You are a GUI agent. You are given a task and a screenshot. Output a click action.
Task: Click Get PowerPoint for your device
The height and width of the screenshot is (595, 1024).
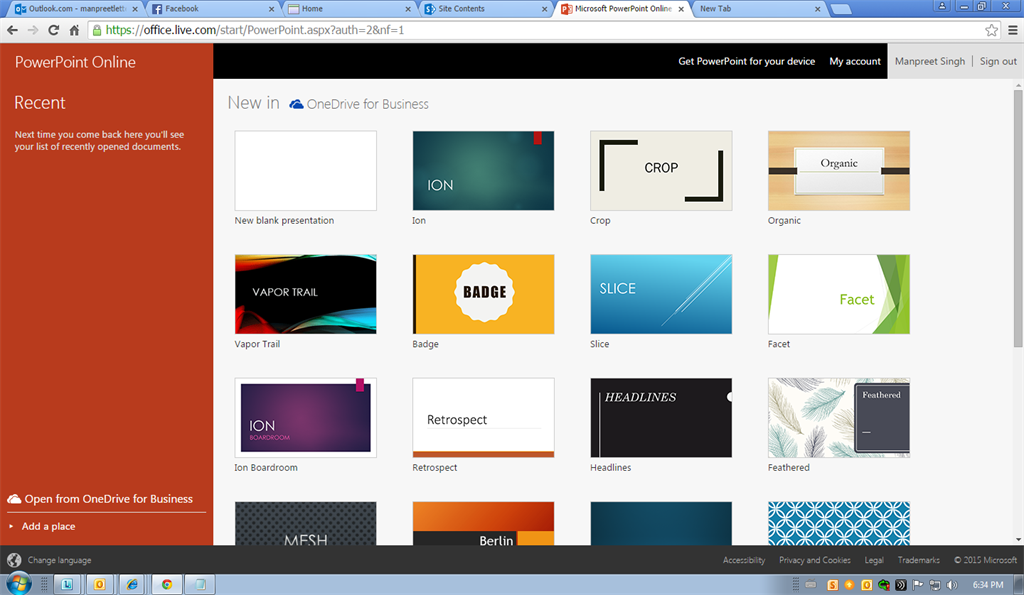click(x=746, y=61)
